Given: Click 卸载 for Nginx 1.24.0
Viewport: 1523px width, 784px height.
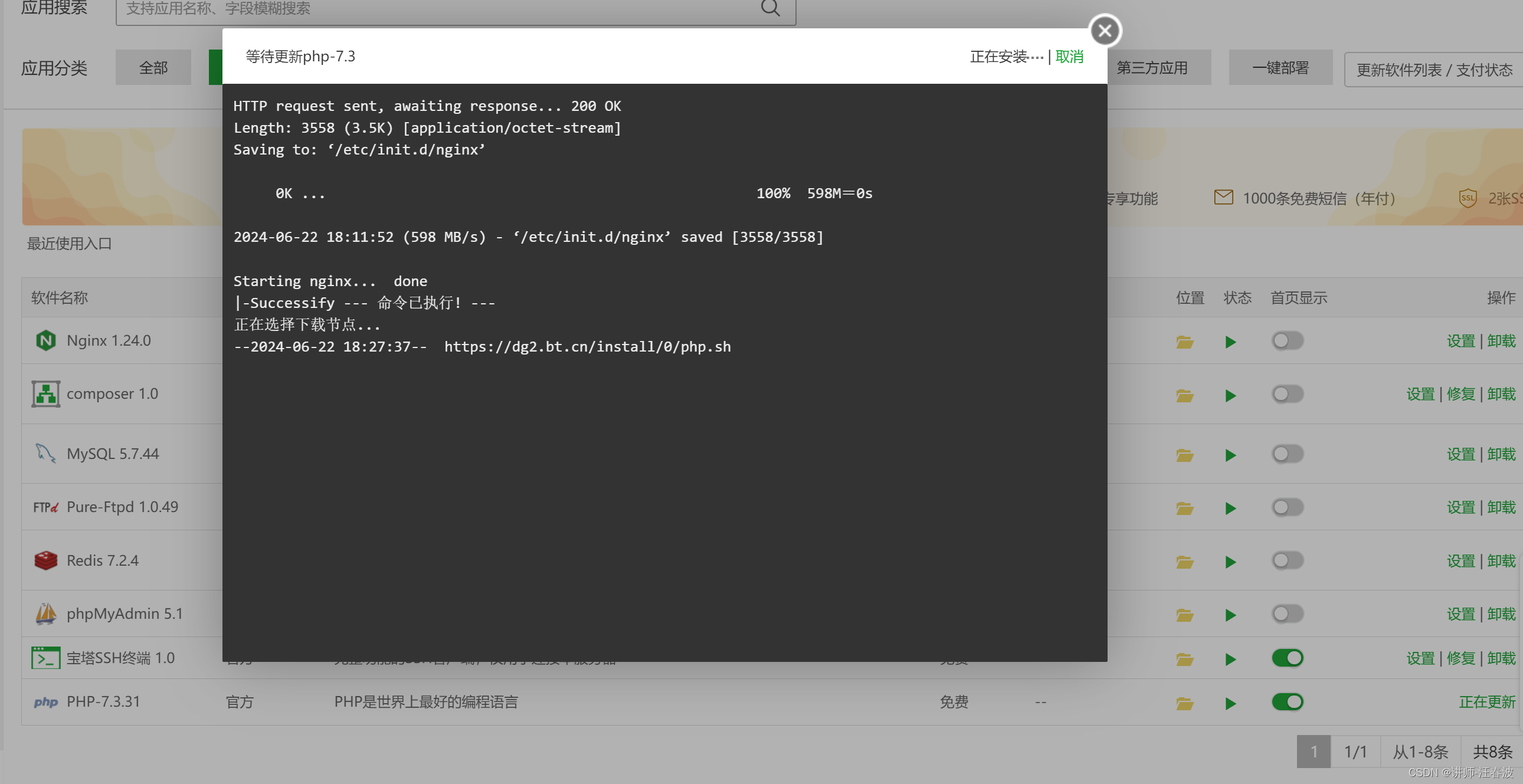Looking at the screenshot, I should [1502, 341].
